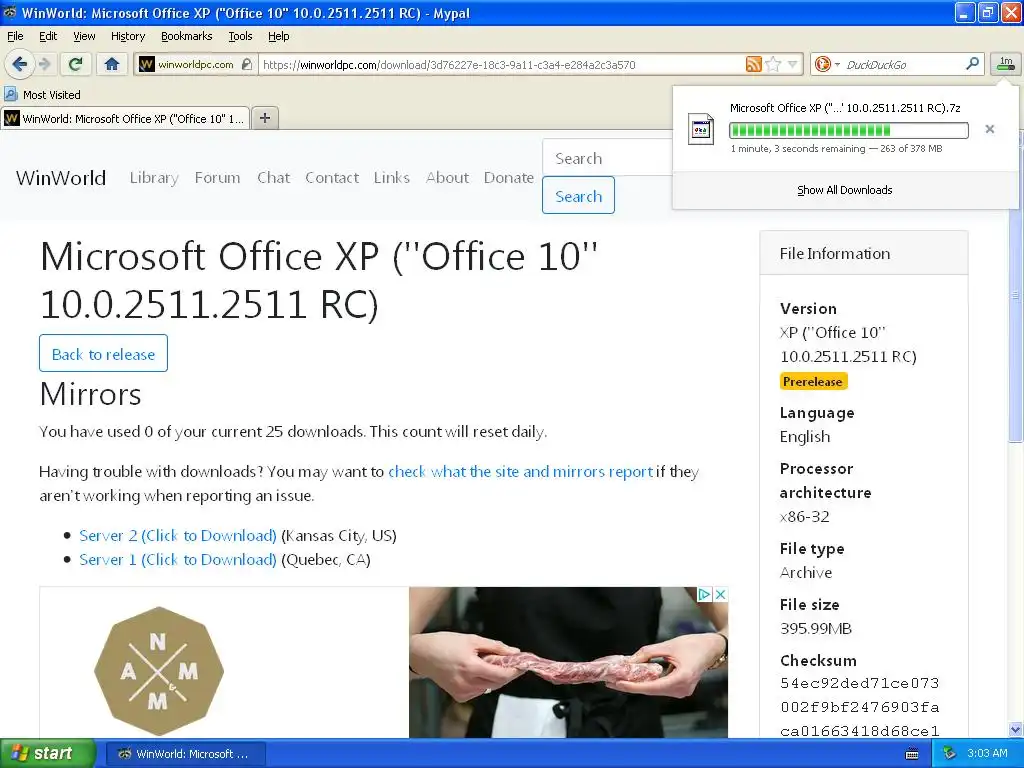Click the magnifier icon in DuckDuckGo box

coord(972,64)
